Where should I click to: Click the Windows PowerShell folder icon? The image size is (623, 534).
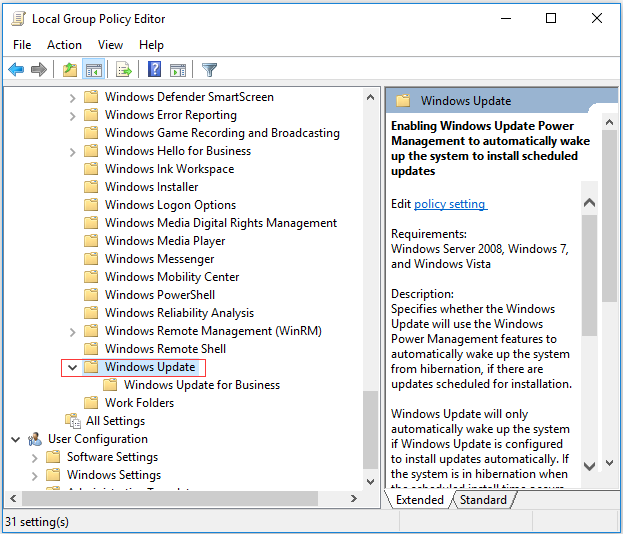click(x=91, y=295)
